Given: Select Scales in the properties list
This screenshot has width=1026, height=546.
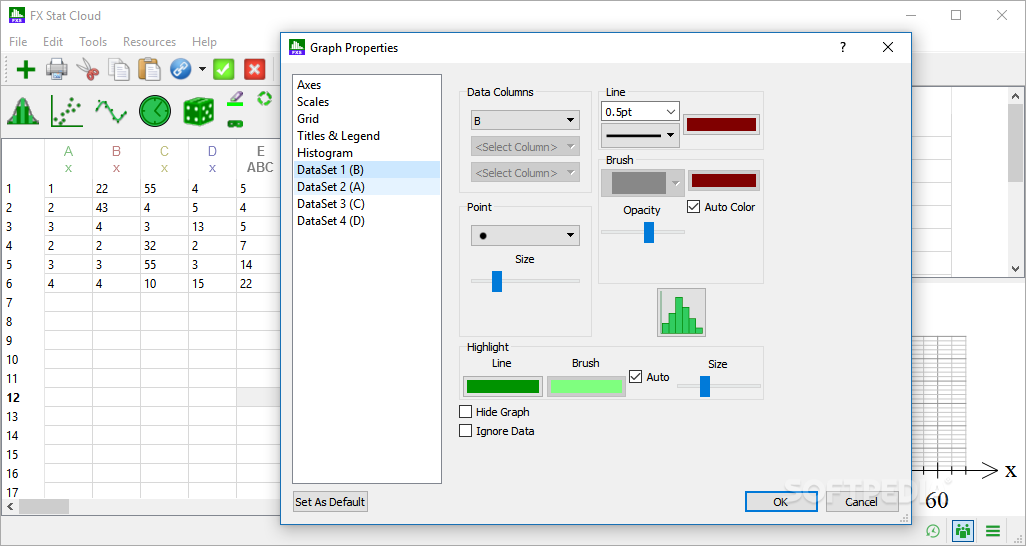Looking at the screenshot, I should [366, 101].
